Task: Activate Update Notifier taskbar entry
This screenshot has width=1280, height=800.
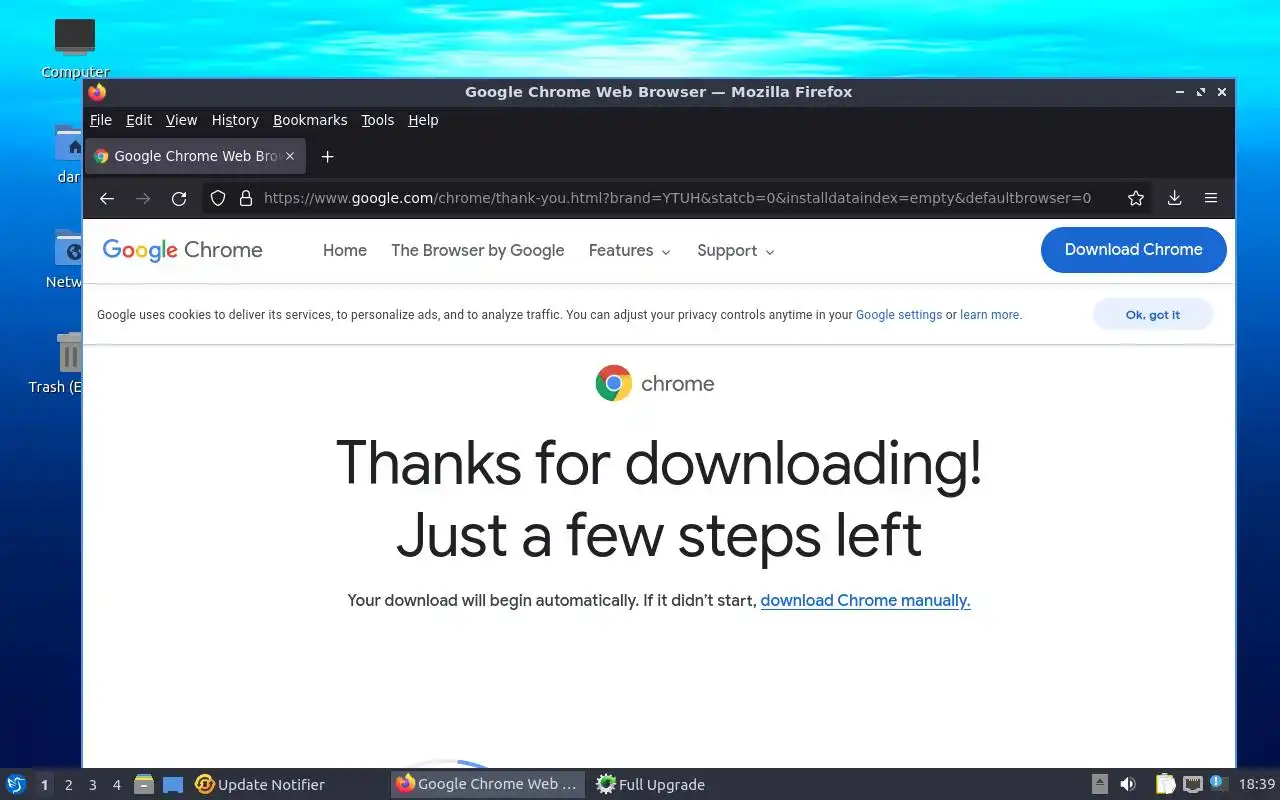Action: coord(288,784)
